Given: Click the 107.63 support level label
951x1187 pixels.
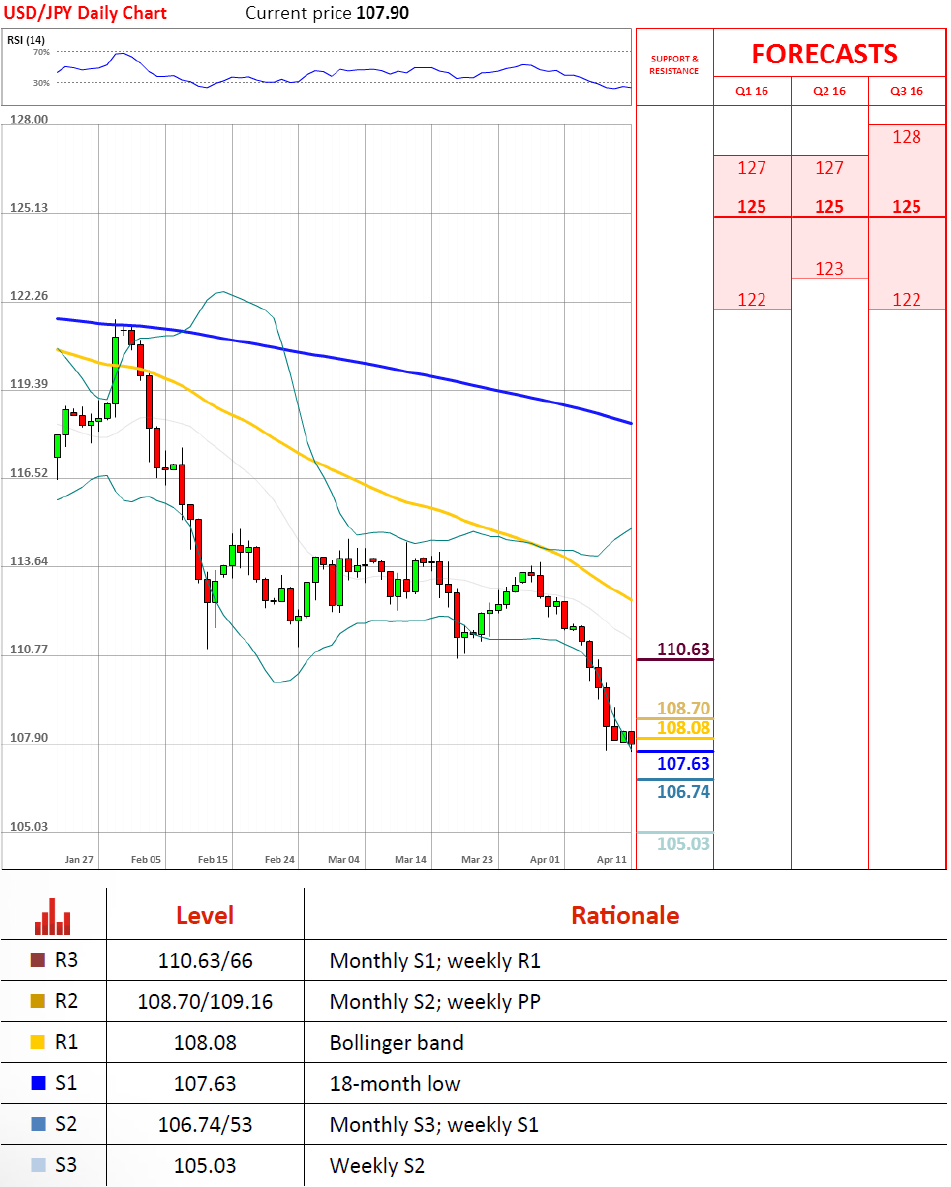Looking at the screenshot, I should point(683,763).
